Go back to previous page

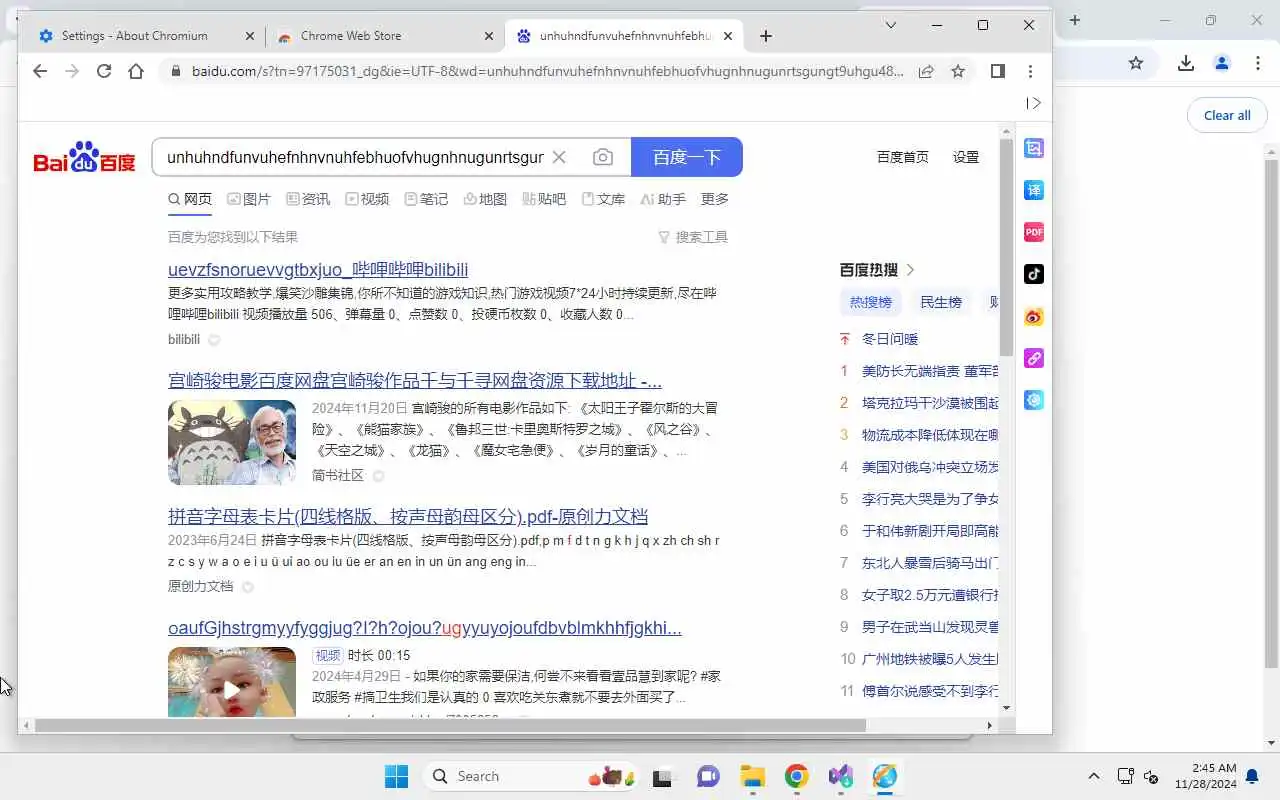pyautogui.click(x=40, y=71)
